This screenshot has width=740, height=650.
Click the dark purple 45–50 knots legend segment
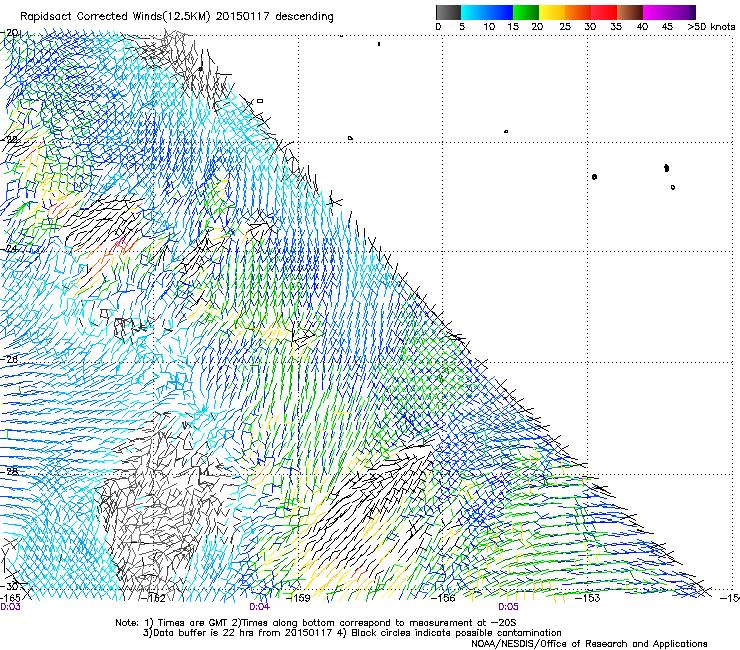[x=682, y=12]
